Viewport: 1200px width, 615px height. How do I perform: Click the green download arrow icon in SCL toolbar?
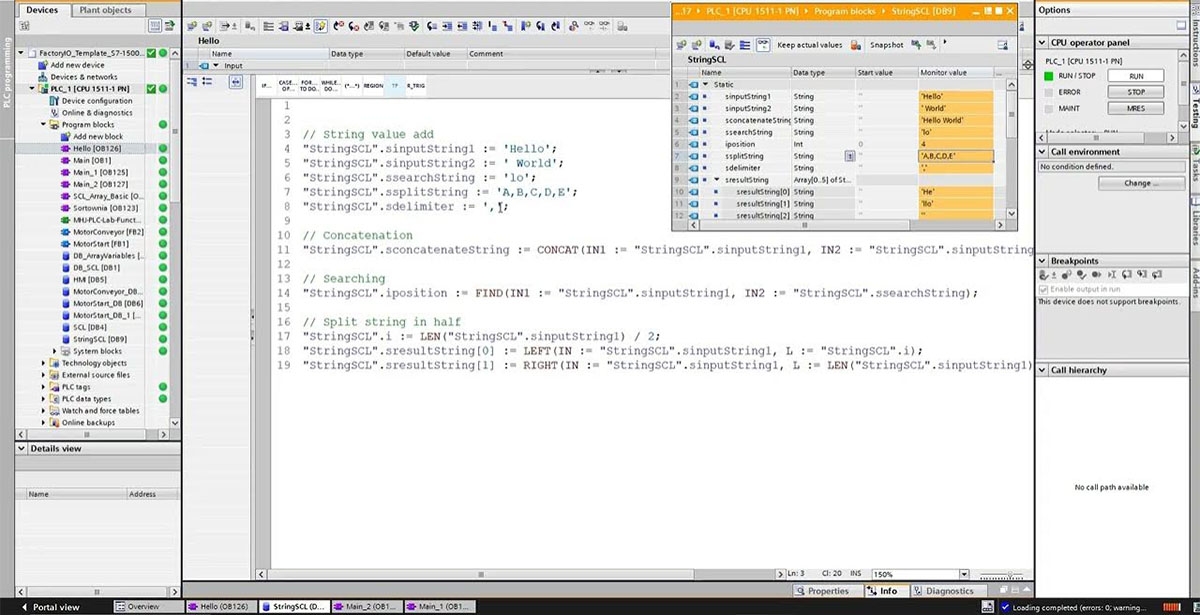click(x=415, y=26)
